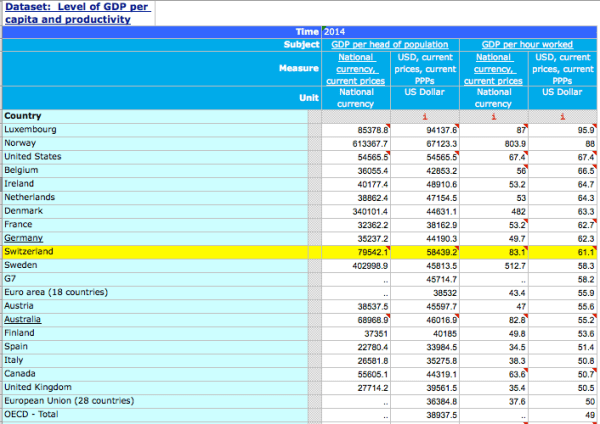
Task: Click info icon under GDP per head national currency column
Action: pyautogui.click(x=356, y=116)
